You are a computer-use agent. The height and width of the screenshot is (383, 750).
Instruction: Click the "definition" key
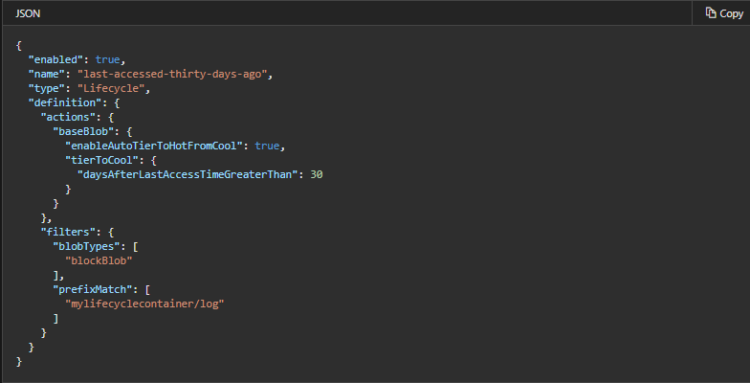[x=65, y=103]
